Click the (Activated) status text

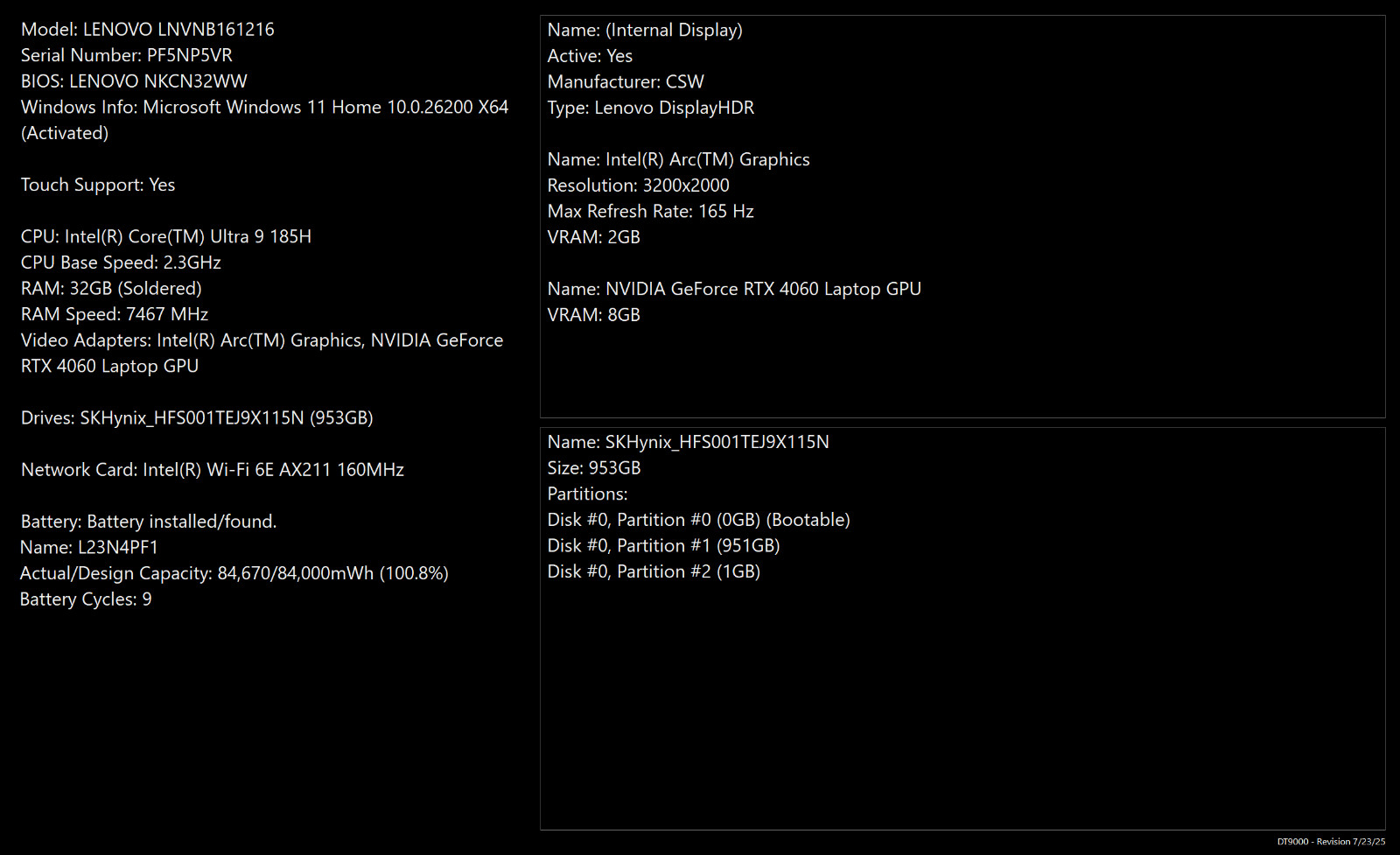click(65, 133)
